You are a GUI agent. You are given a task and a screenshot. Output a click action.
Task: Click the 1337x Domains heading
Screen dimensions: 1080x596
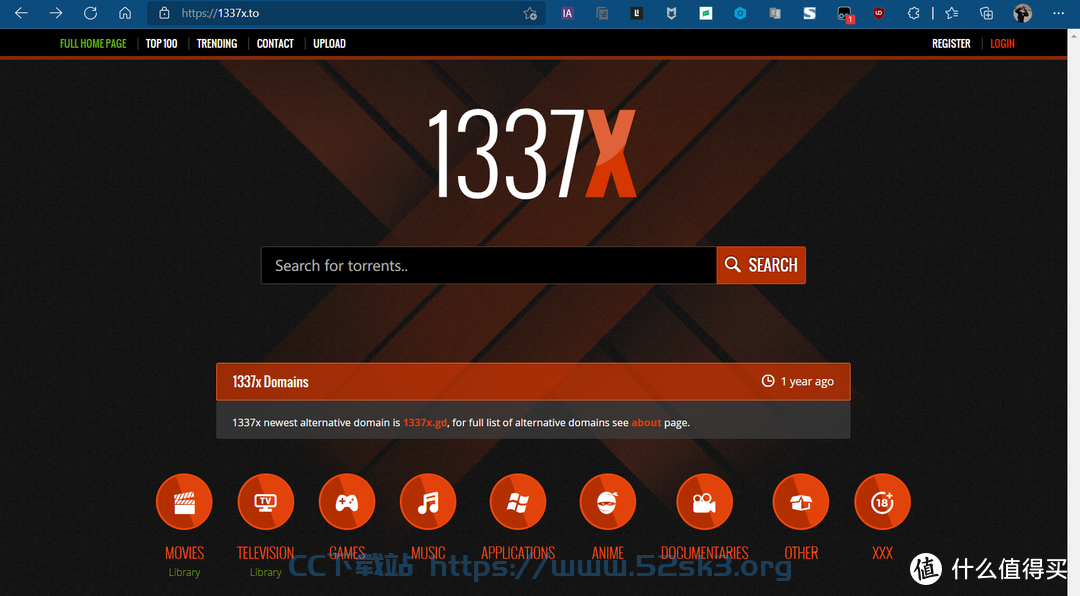270,382
